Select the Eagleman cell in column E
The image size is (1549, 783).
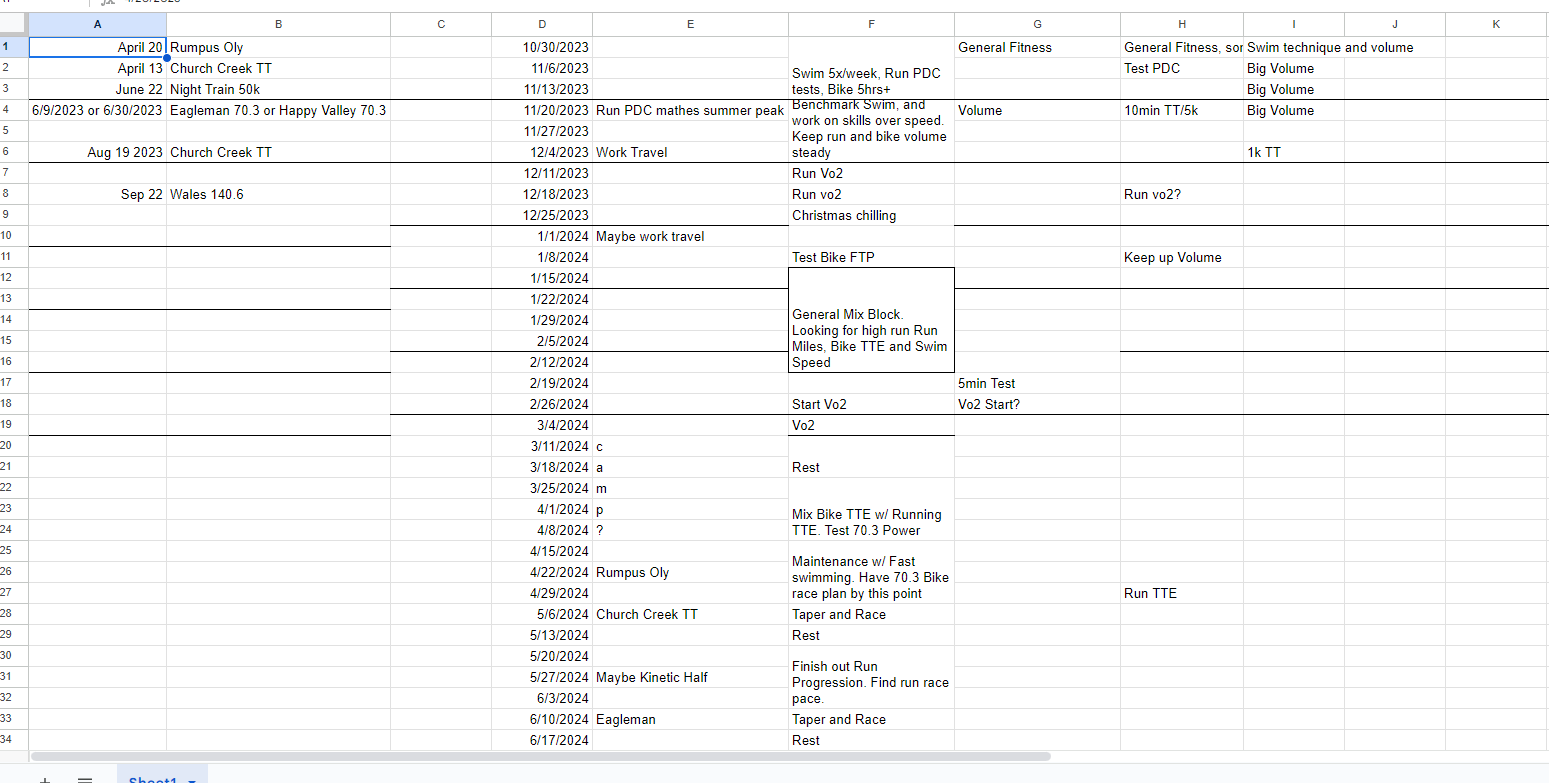click(x=689, y=719)
